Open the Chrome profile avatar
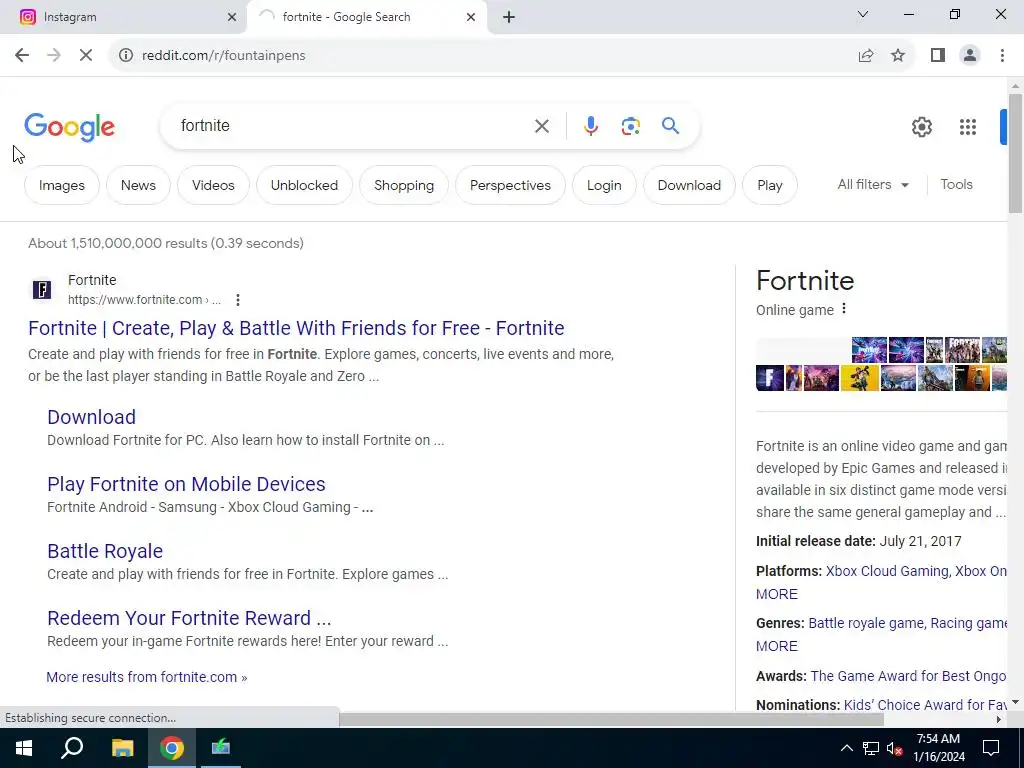 tap(970, 56)
